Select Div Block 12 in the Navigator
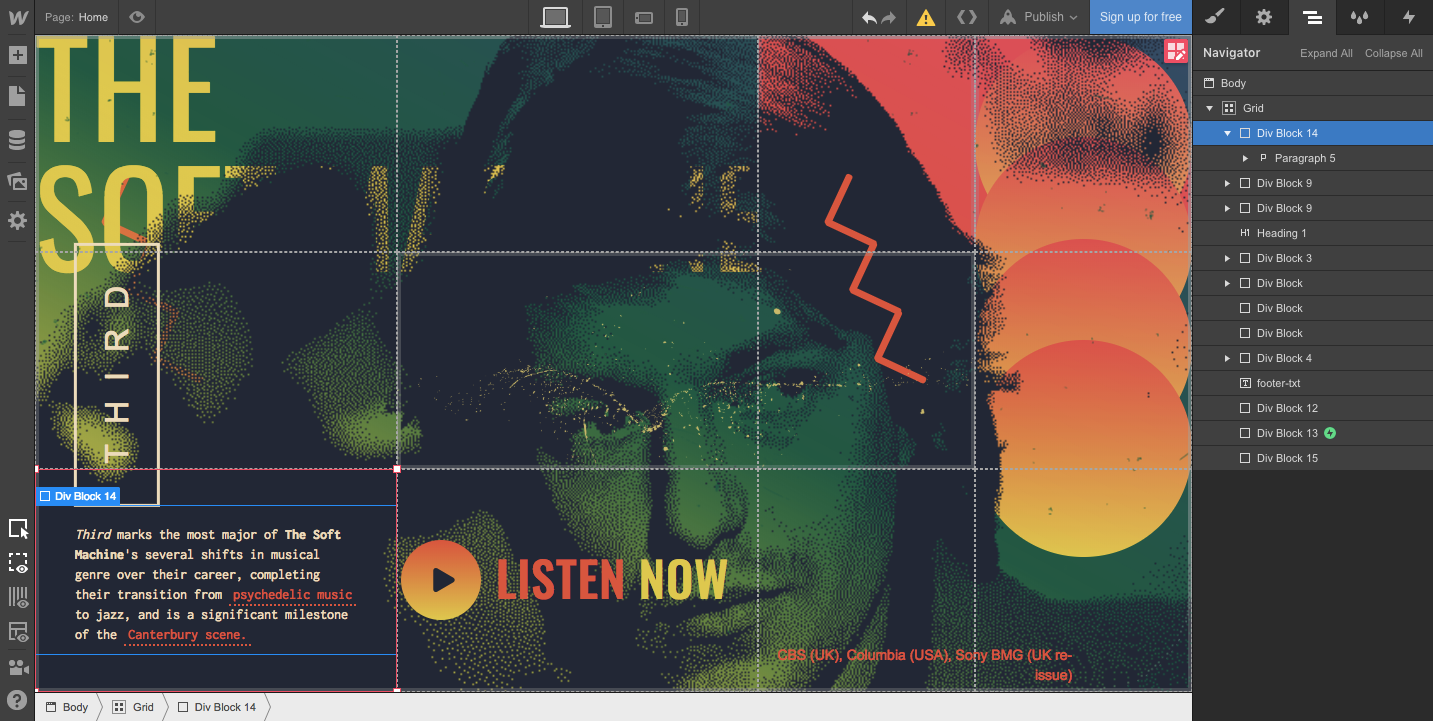 1312,408
